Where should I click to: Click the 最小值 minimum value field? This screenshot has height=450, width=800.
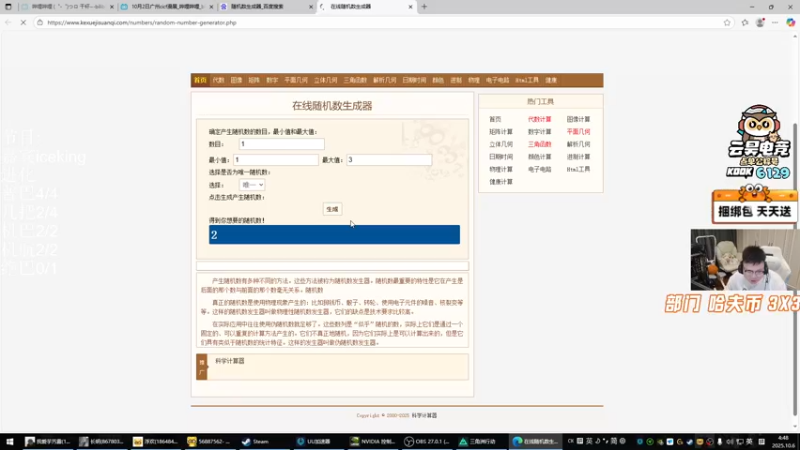click(276, 160)
